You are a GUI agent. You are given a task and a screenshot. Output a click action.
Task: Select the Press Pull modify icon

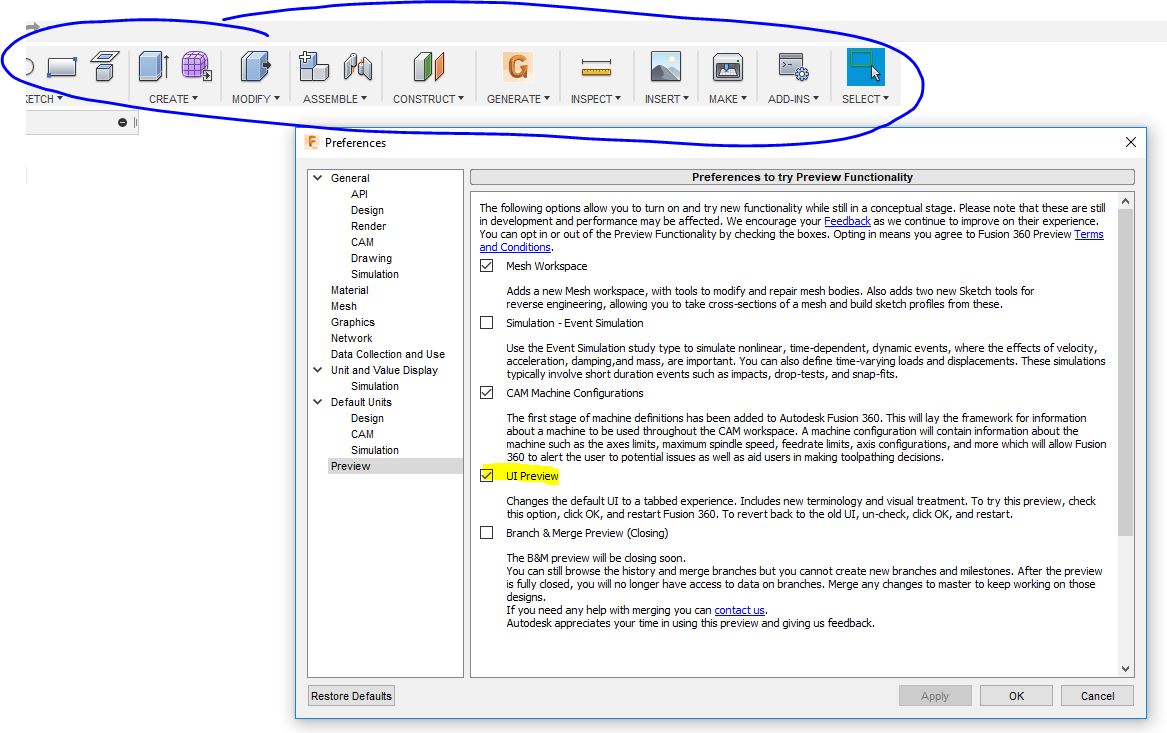coord(255,66)
